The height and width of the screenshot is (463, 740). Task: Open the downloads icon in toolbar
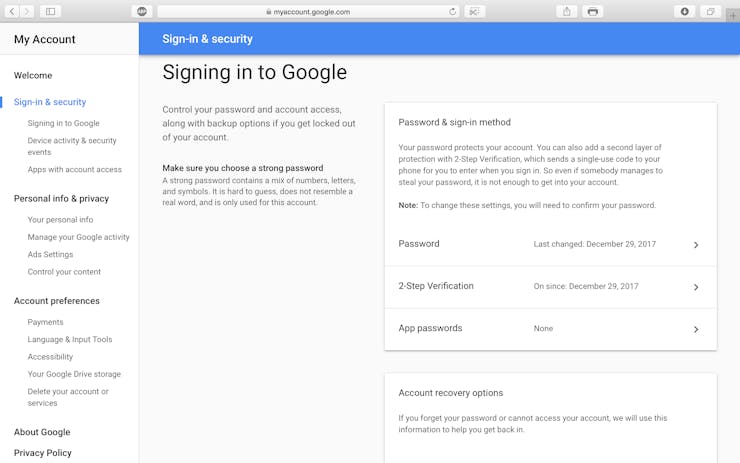684,11
